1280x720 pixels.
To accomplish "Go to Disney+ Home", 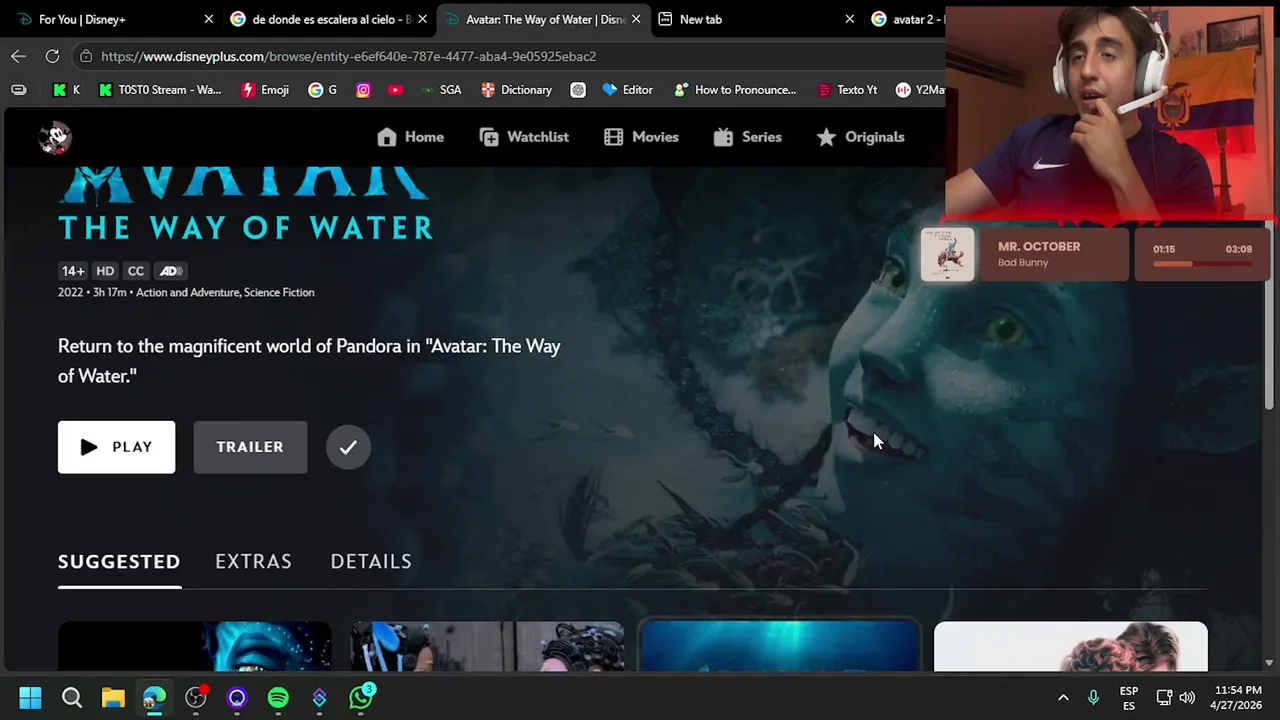I will click(410, 137).
